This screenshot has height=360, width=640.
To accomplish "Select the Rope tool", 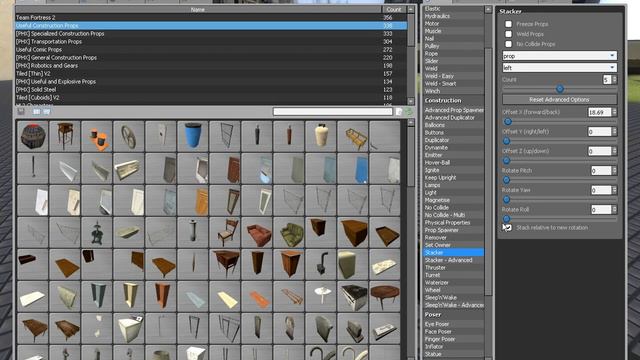I will (x=453, y=53).
